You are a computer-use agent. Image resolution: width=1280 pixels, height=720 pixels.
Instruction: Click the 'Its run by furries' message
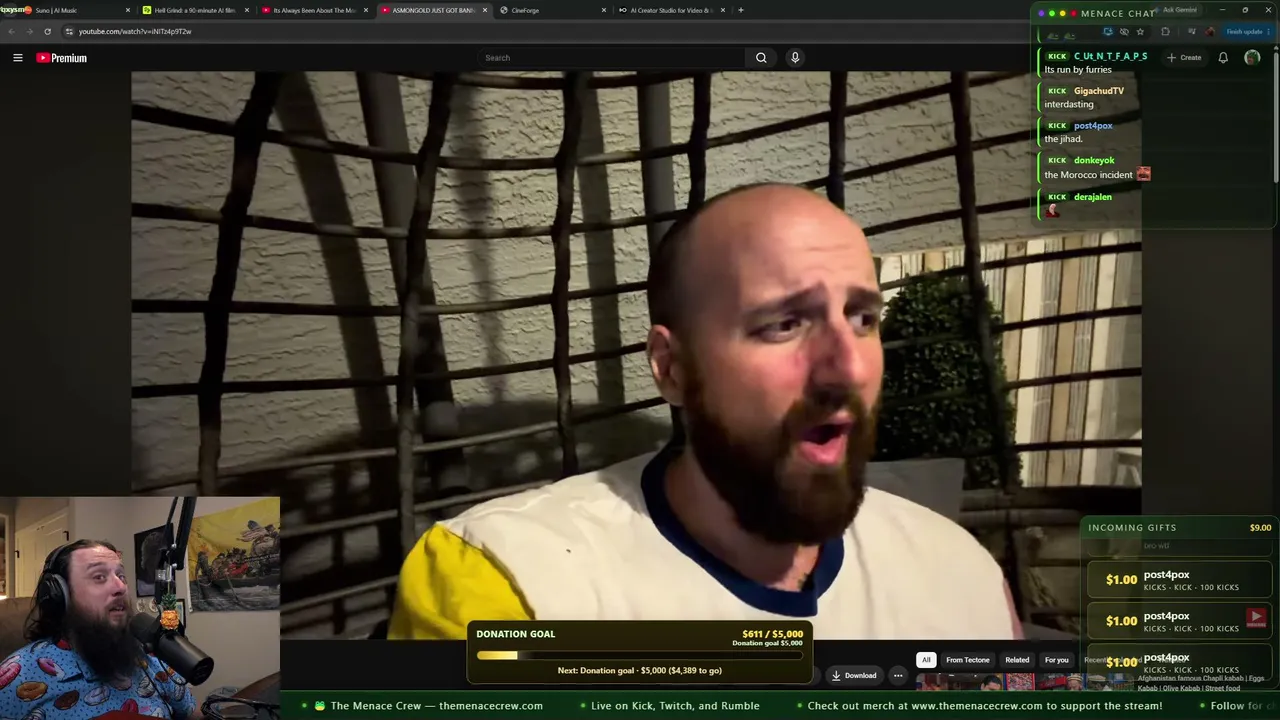(1078, 70)
